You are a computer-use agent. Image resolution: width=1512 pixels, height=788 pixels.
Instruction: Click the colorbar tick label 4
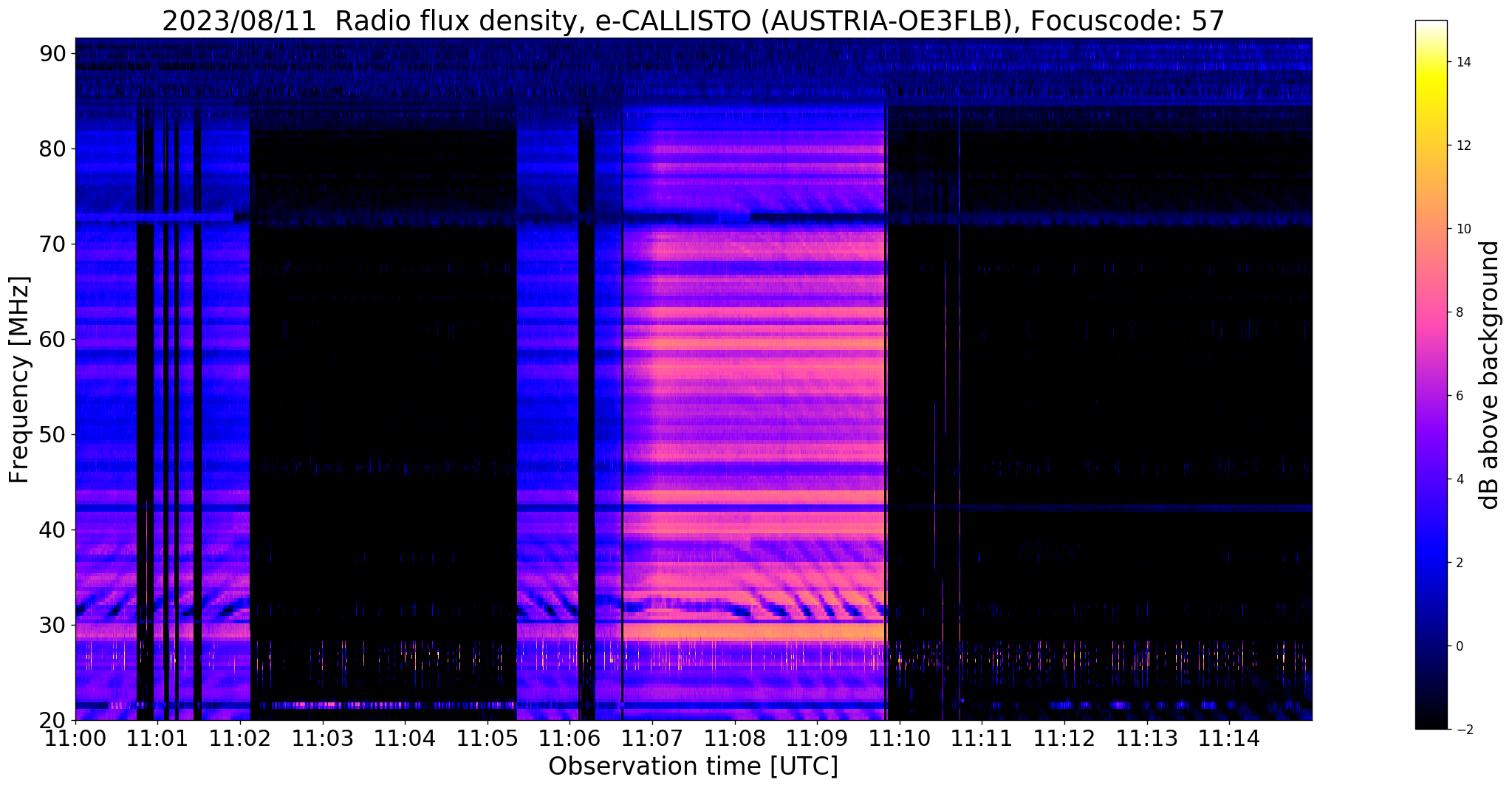(x=1459, y=479)
